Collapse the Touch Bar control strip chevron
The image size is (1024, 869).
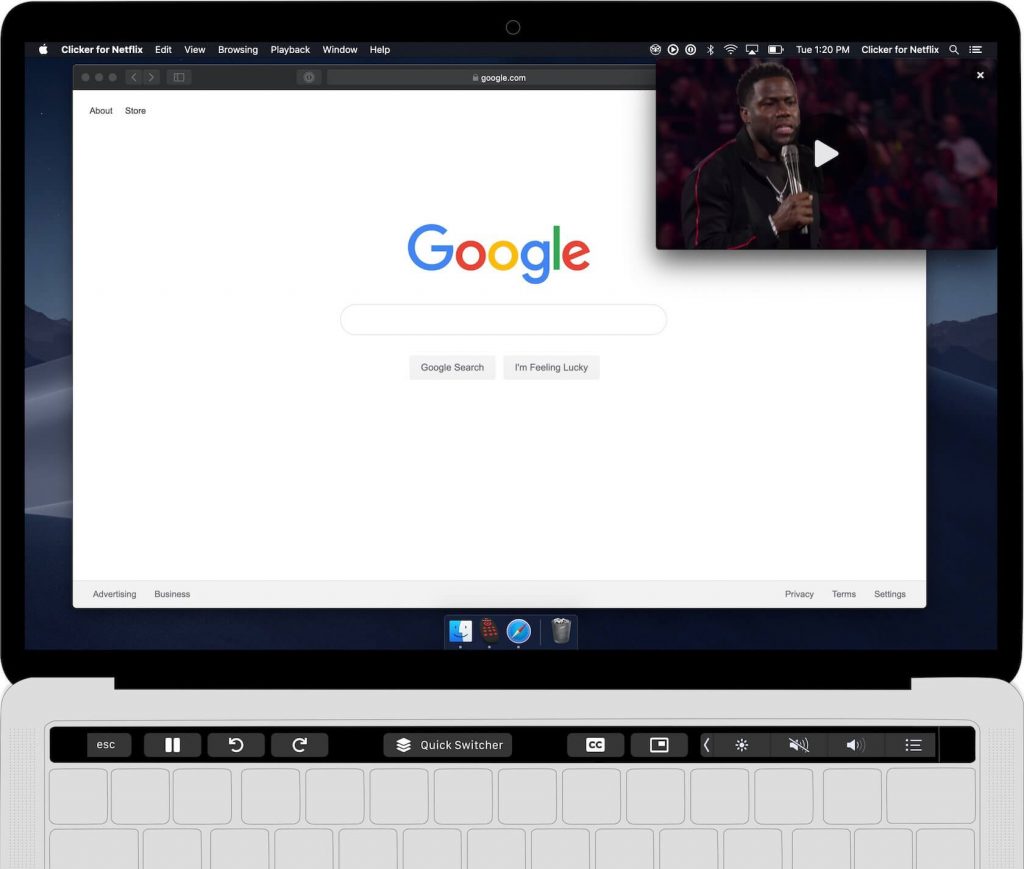click(706, 744)
